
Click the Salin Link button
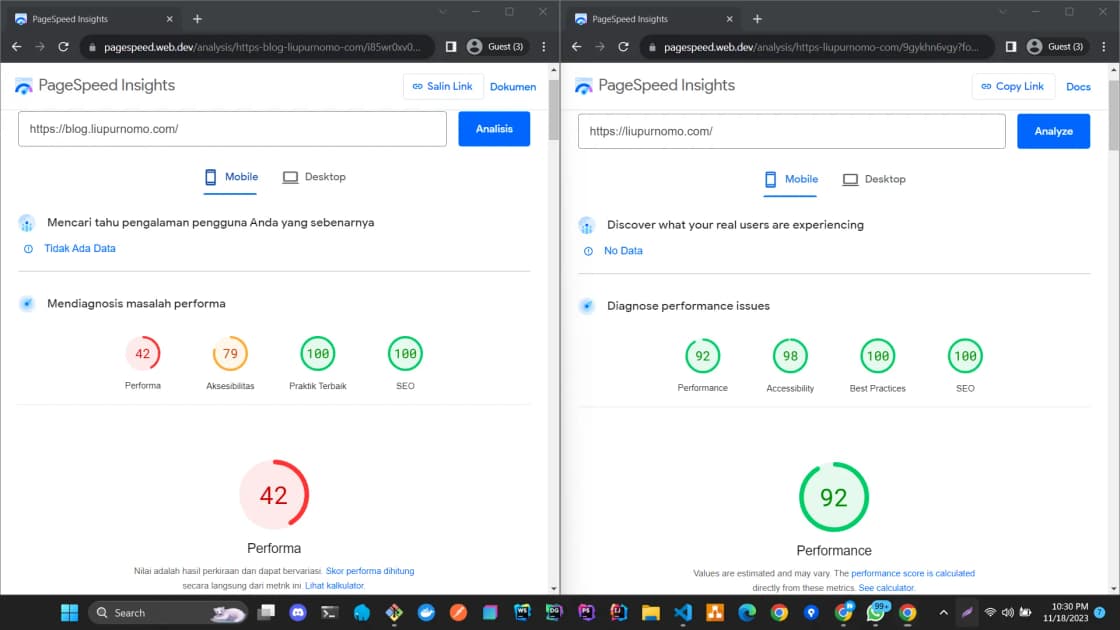coord(443,86)
